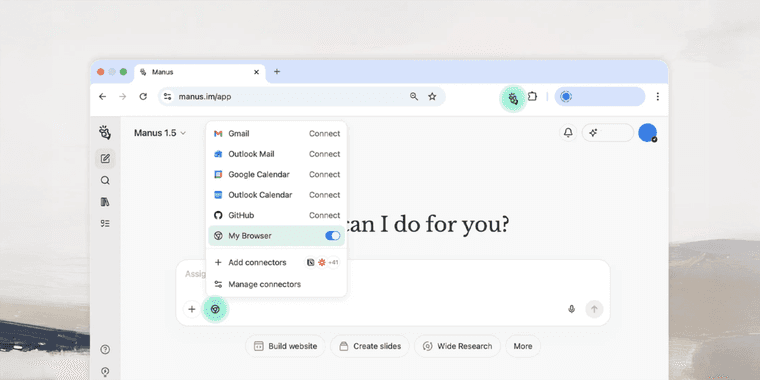Open the task list icon in sidebar

point(105,223)
